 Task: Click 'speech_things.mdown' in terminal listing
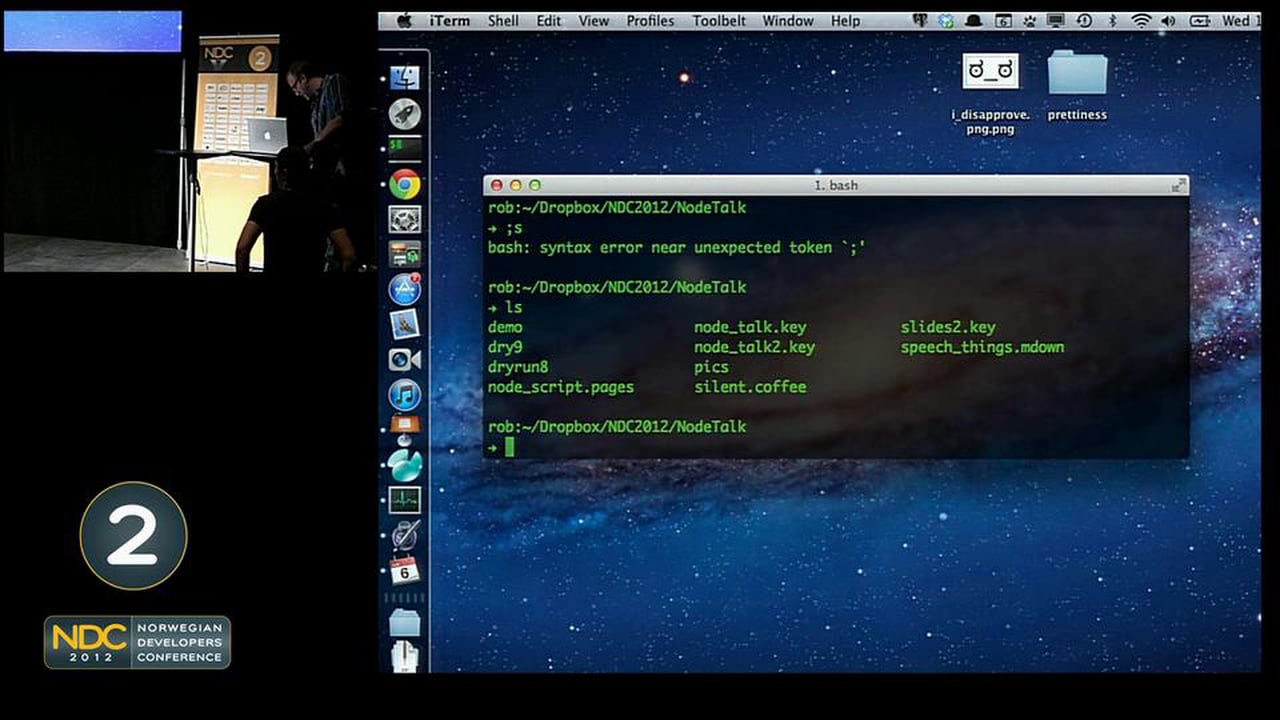pos(982,347)
